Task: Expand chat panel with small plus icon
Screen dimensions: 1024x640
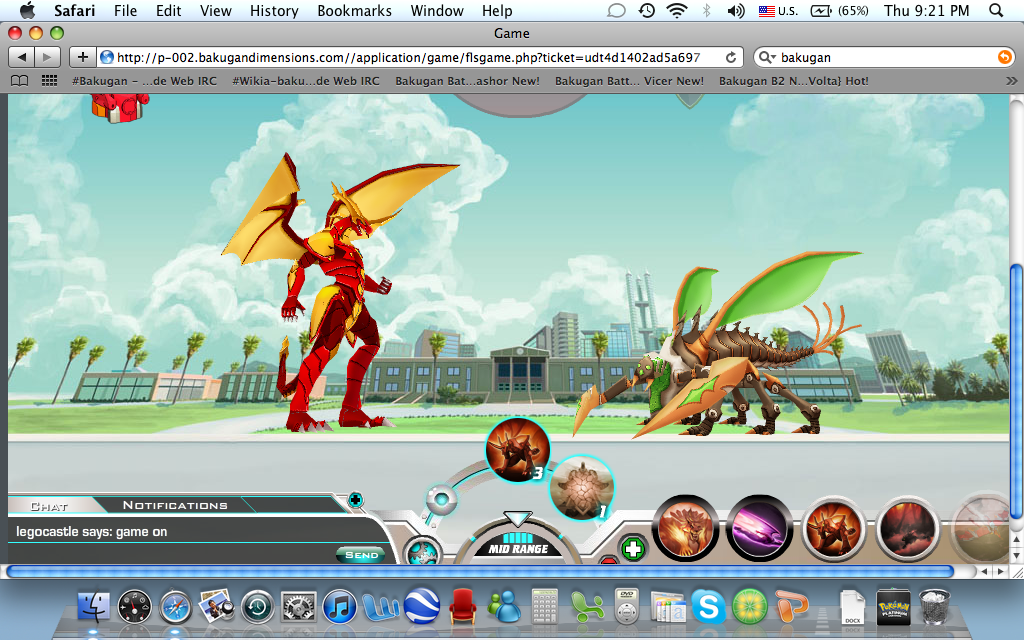Action: coord(355,499)
